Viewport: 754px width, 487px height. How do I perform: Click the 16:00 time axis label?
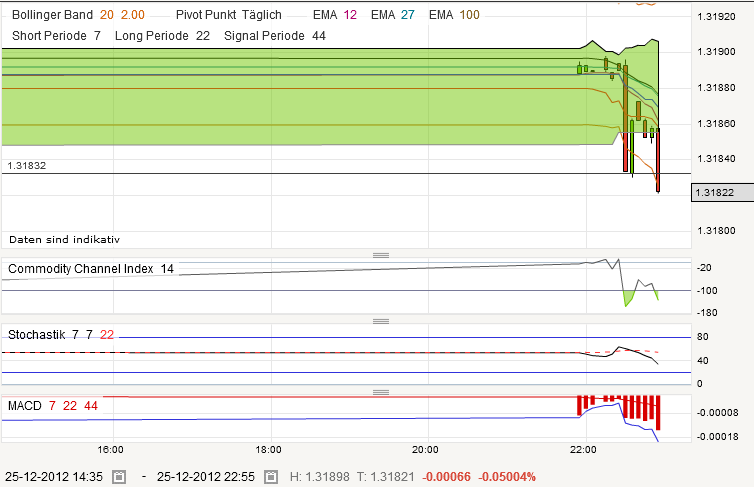(111, 450)
